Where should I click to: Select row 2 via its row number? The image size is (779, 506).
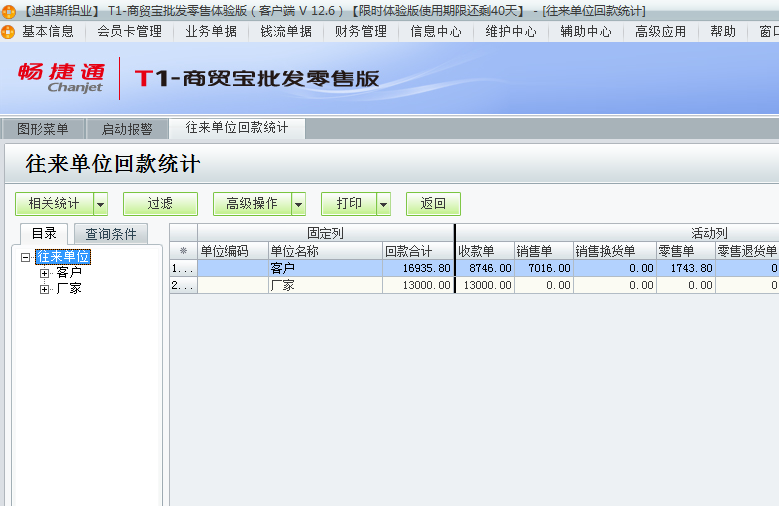coord(183,285)
